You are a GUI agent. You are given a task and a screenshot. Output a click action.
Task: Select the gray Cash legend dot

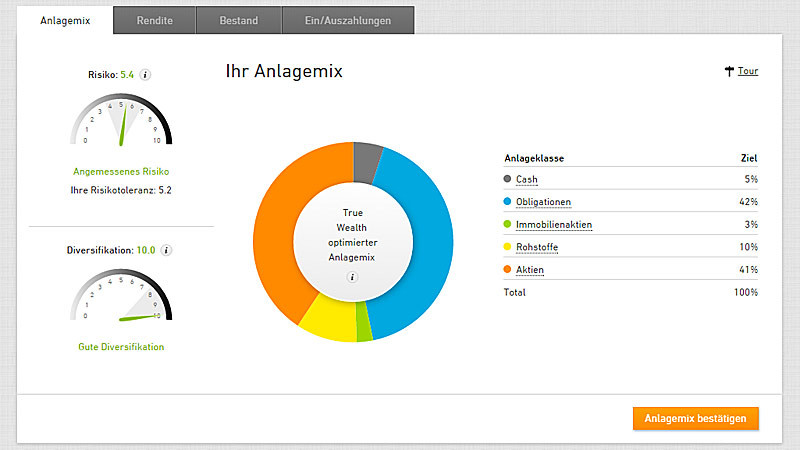point(507,179)
